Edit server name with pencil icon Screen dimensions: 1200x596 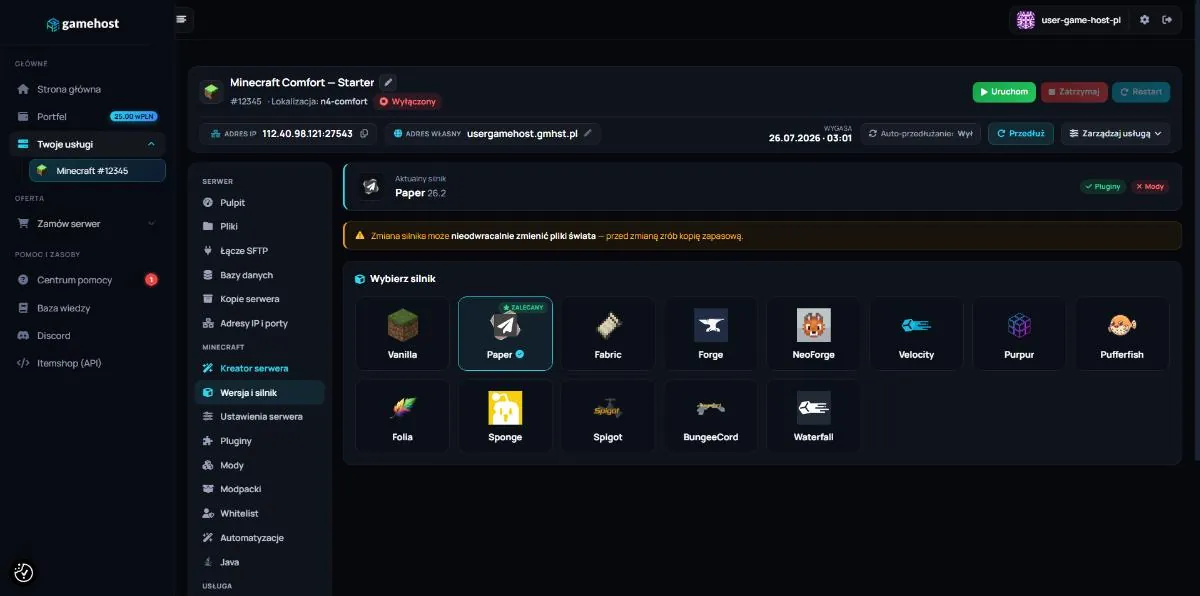pos(389,82)
